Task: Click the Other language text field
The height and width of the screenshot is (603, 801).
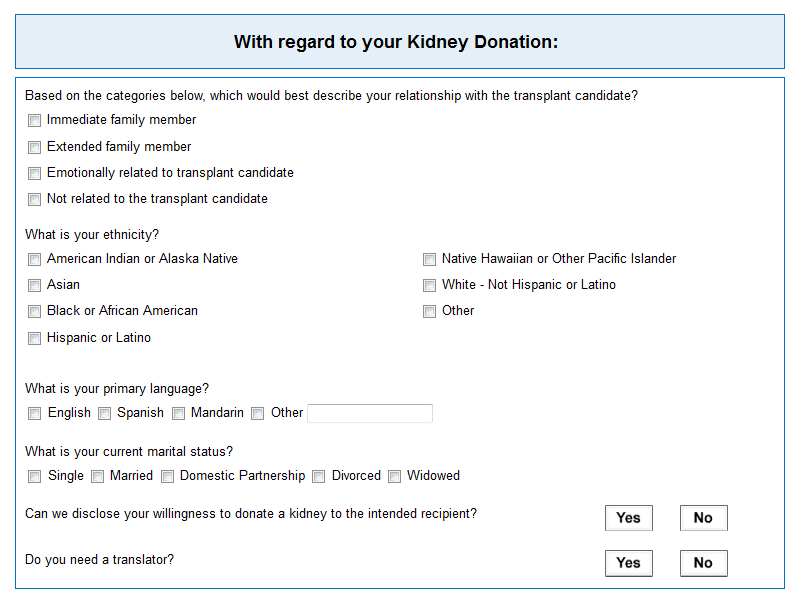Action: pos(370,413)
